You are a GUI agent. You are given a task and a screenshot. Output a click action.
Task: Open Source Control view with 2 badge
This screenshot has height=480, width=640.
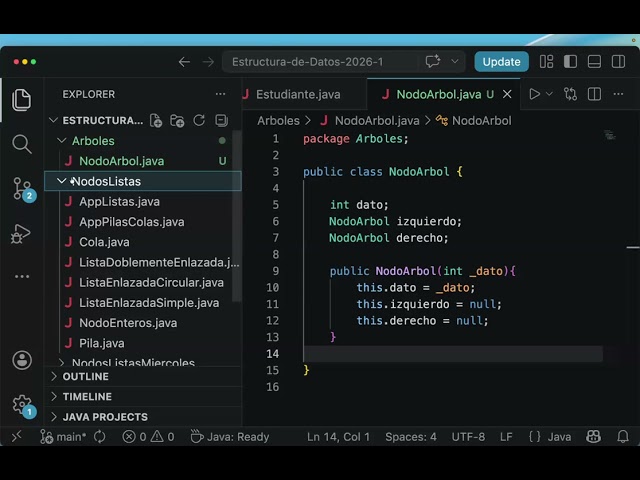[x=23, y=189]
